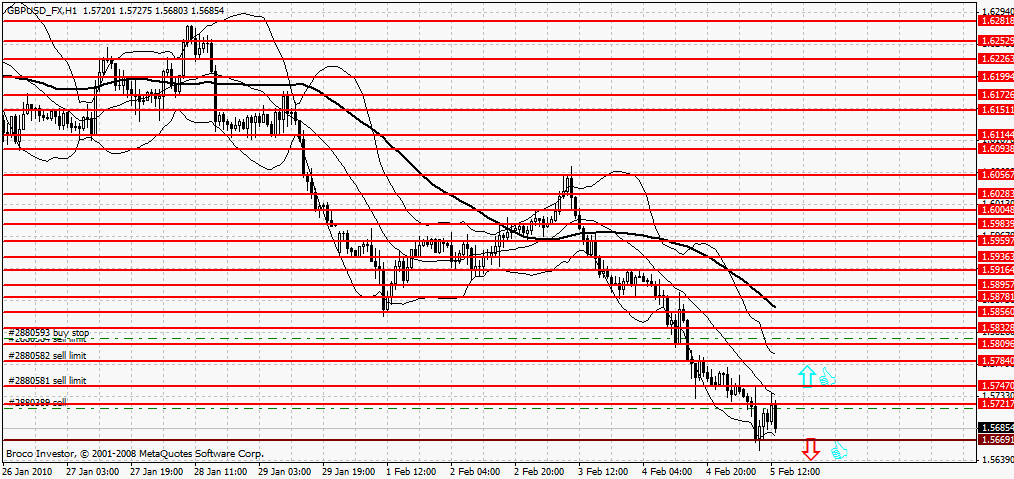The width and height of the screenshot is (1014, 479).
Task: Click the 4 Feb 04:00 time label
Action: coord(667,473)
